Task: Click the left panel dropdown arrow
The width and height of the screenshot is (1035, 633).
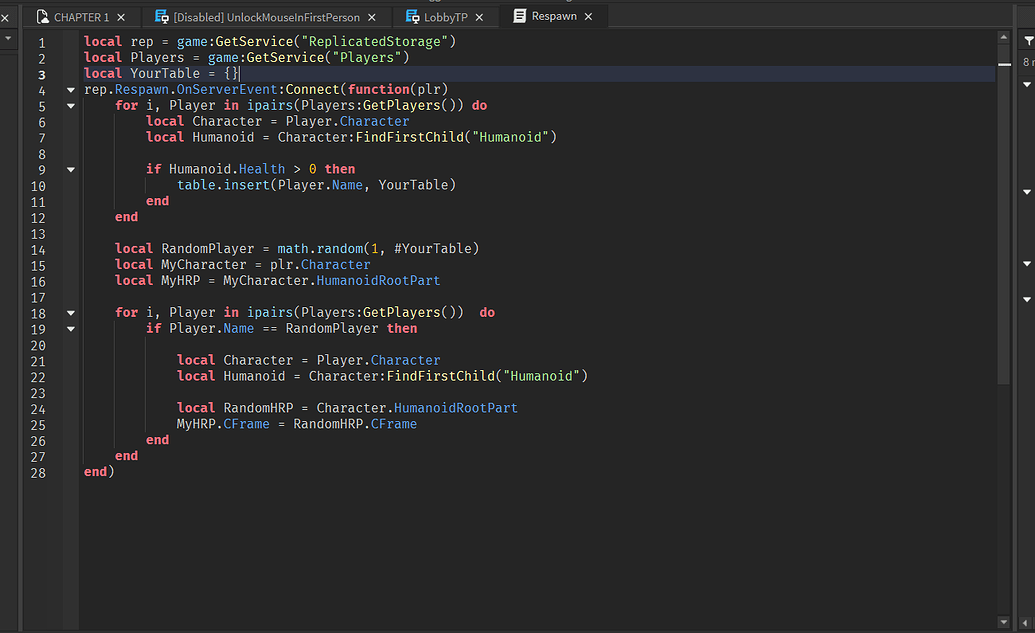Action: [8, 38]
